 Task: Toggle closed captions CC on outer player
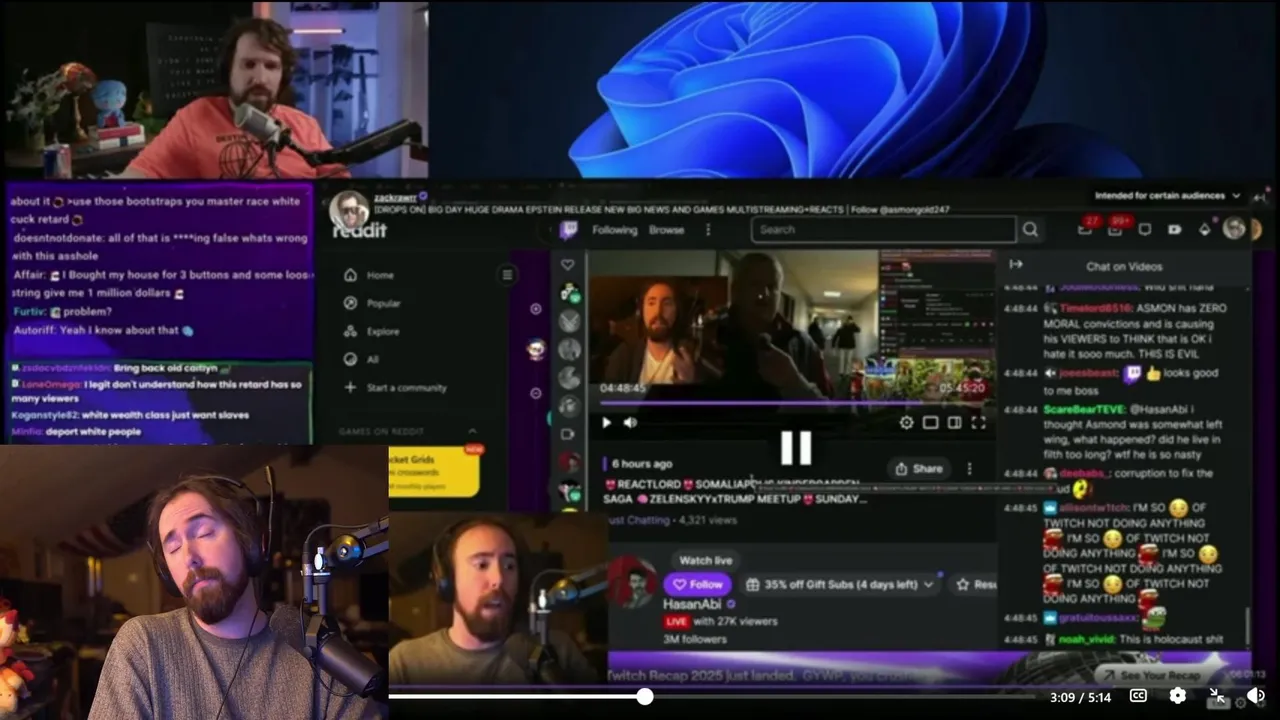point(1138,696)
